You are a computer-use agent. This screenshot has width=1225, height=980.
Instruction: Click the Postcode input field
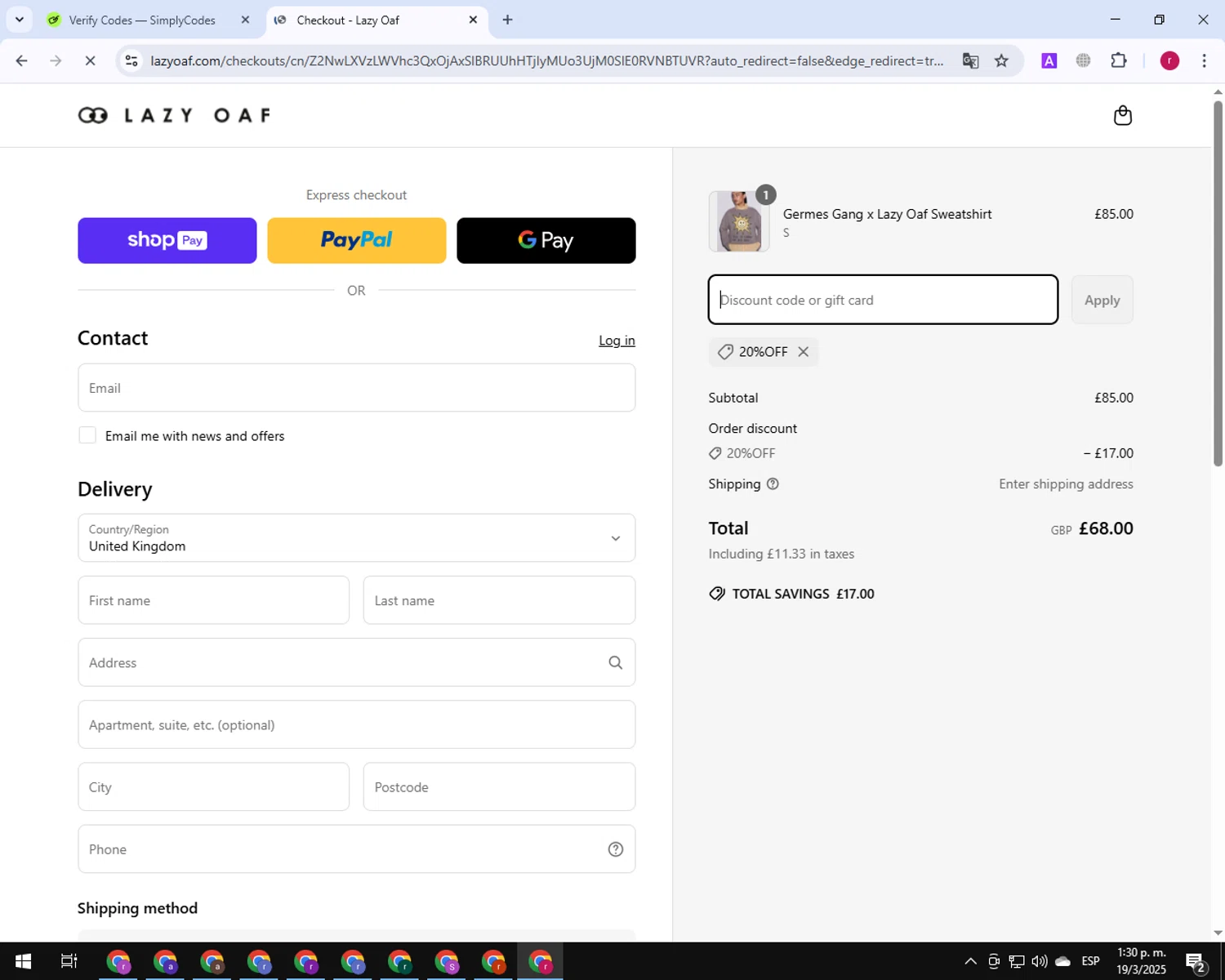(x=500, y=786)
